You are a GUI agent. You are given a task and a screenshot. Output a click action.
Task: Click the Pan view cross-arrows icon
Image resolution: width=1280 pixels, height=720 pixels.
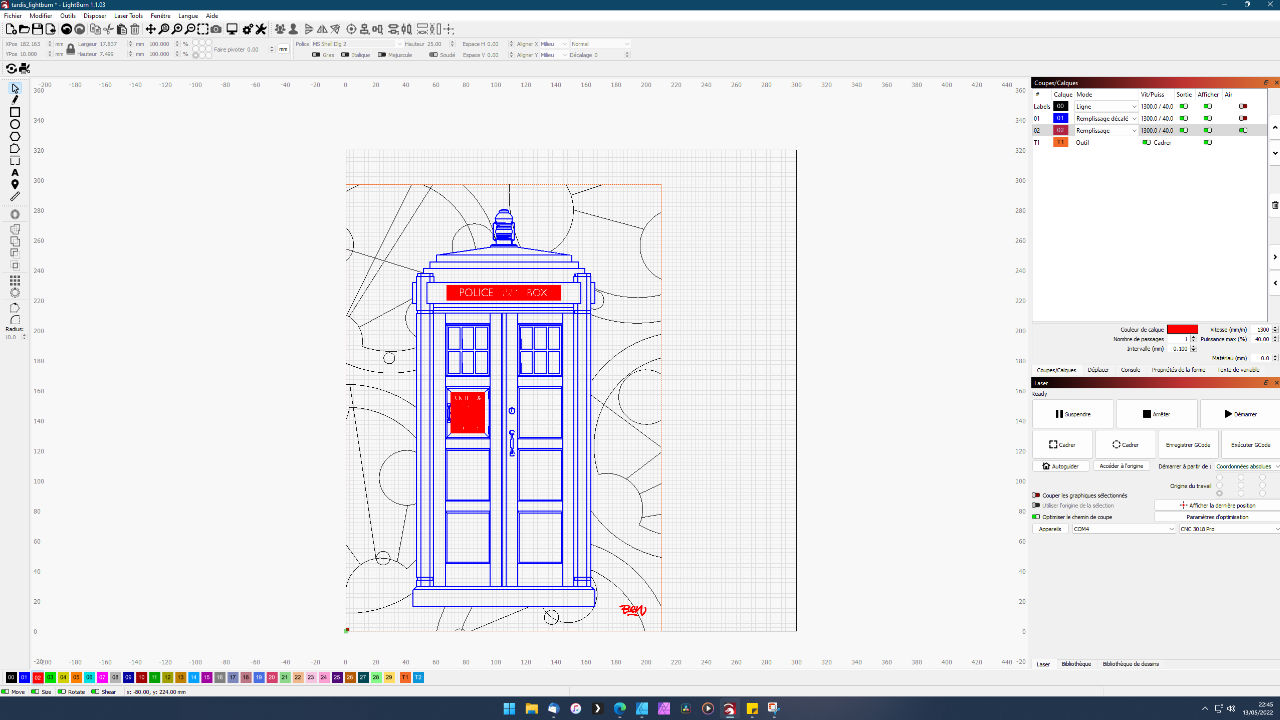150,29
